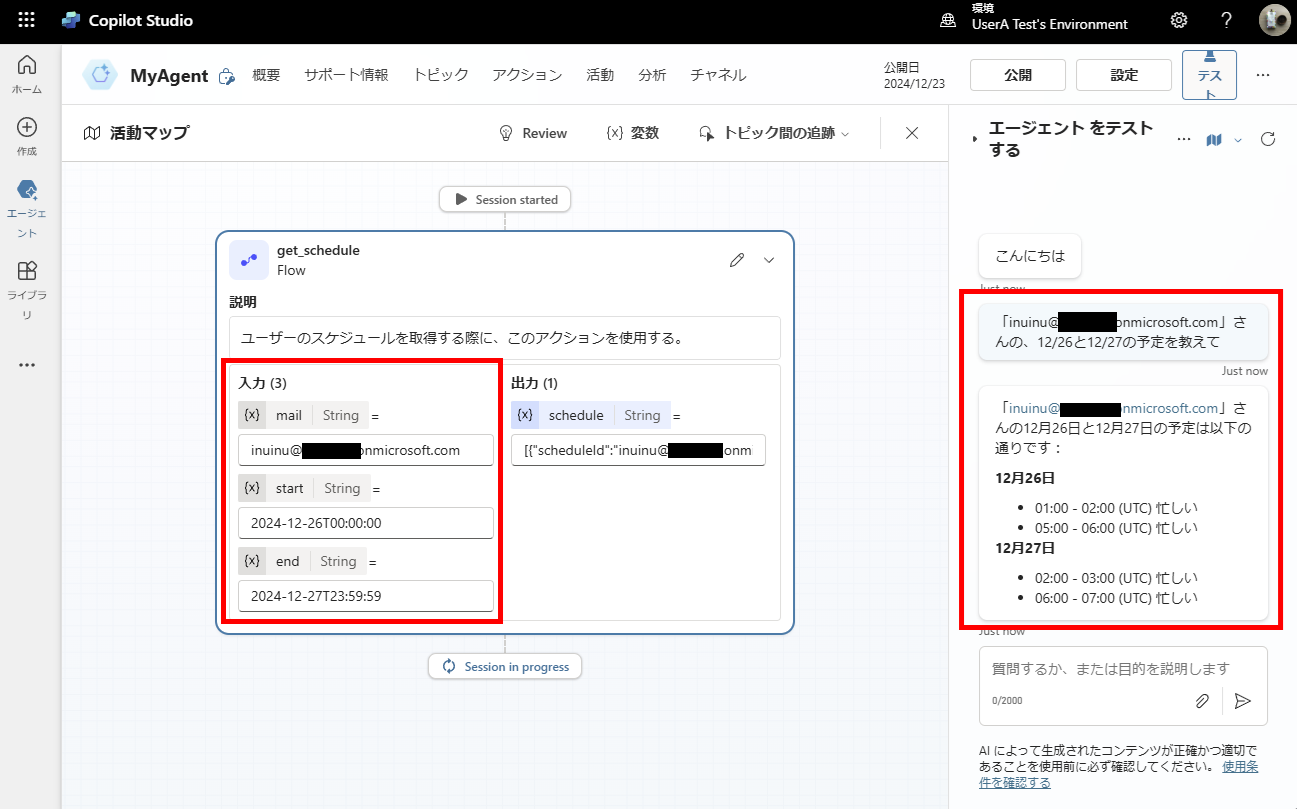The height and width of the screenshot is (809, 1297).
Task: Click the Publish button
Action: point(1018,75)
